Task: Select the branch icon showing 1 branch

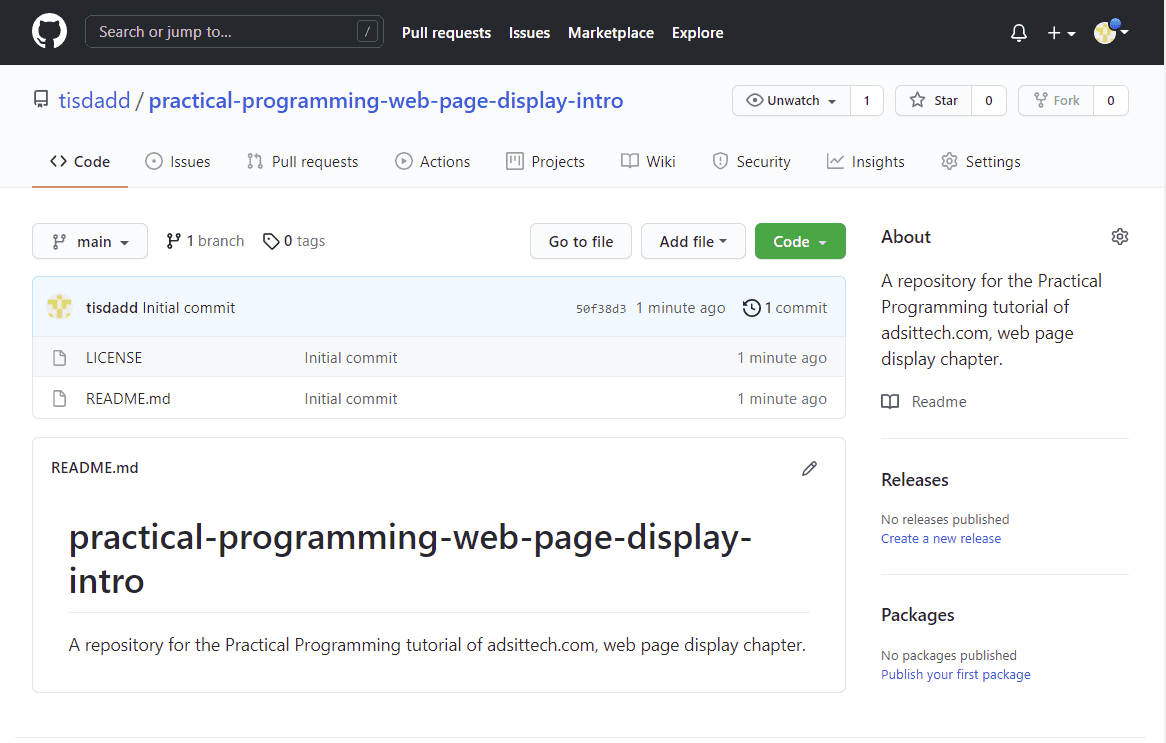Action: point(174,240)
